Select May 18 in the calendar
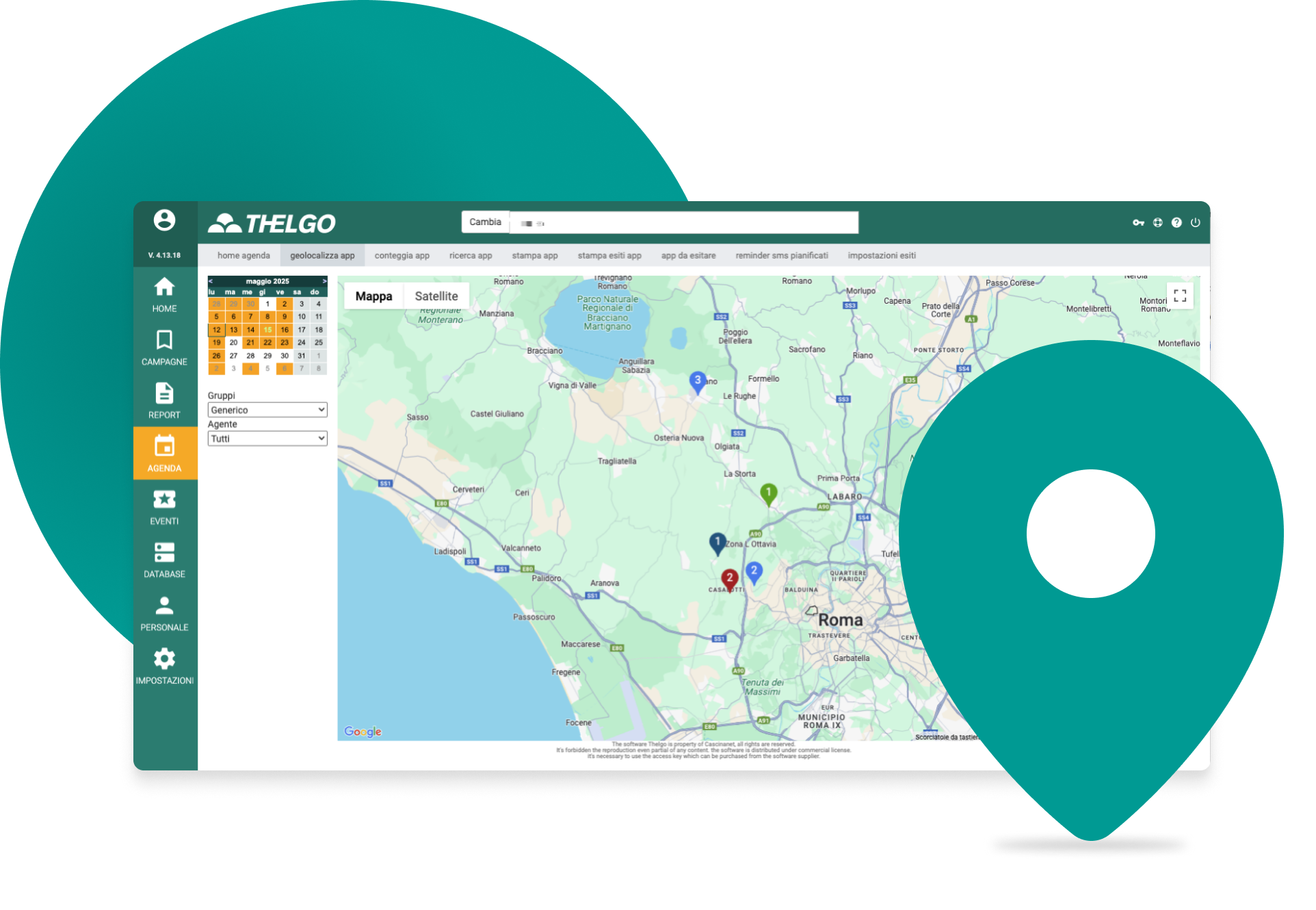This screenshot has width=1316, height=910. [x=319, y=330]
